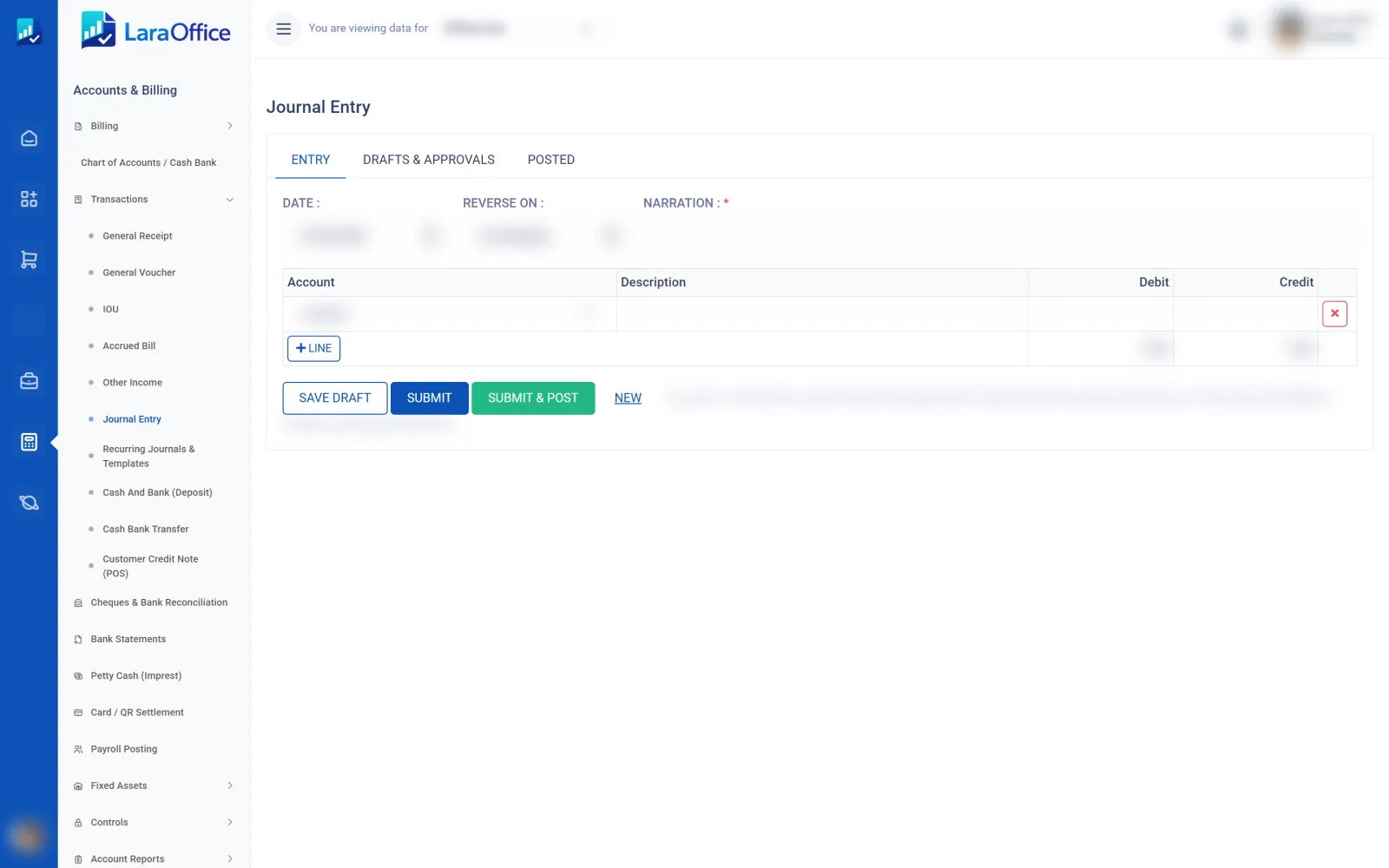Screen dimensions: 1389x868
Task: Collapse the Transactions menu
Action: [154, 200]
